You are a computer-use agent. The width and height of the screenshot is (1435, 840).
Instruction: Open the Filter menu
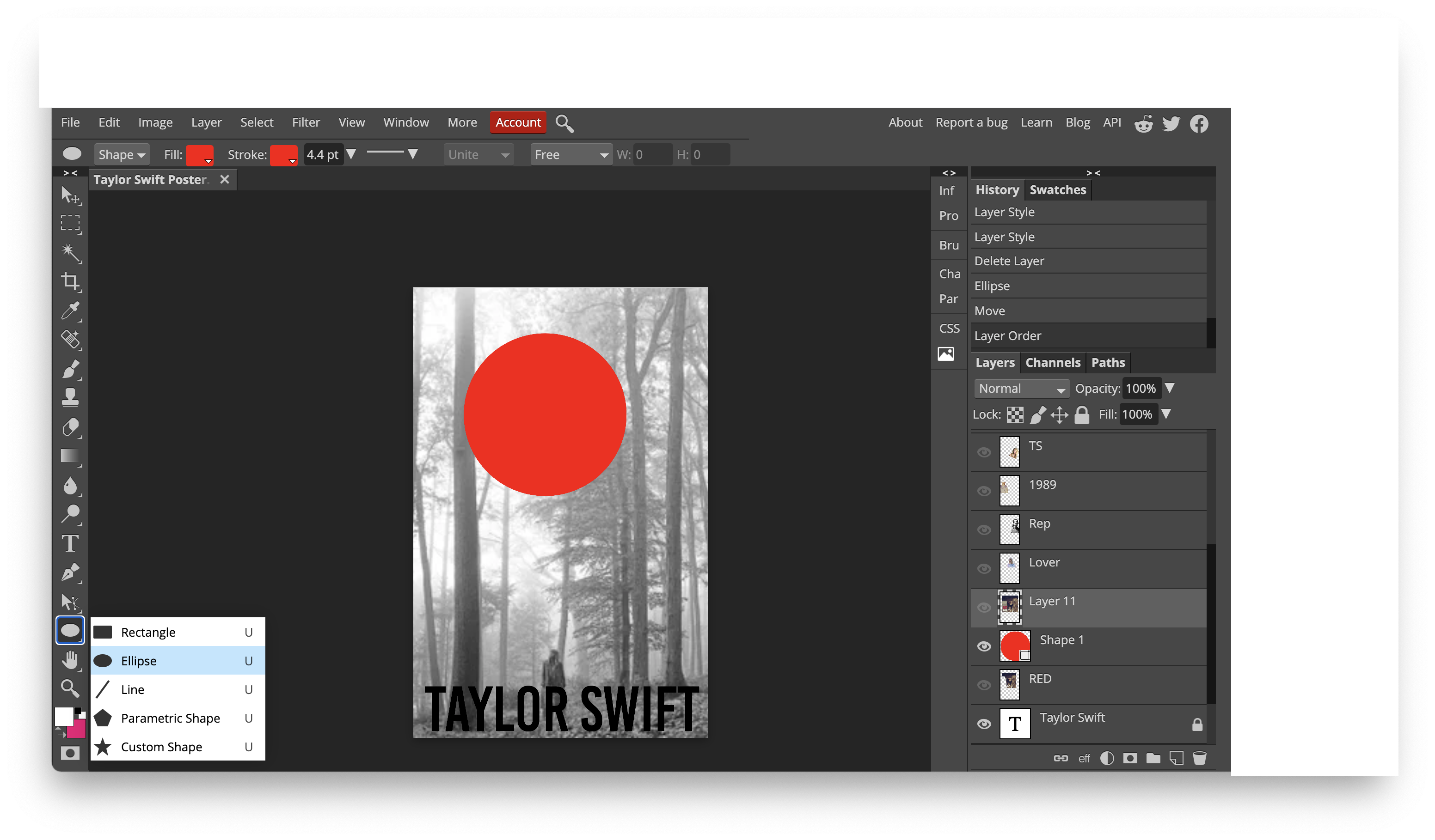[306, 122]
